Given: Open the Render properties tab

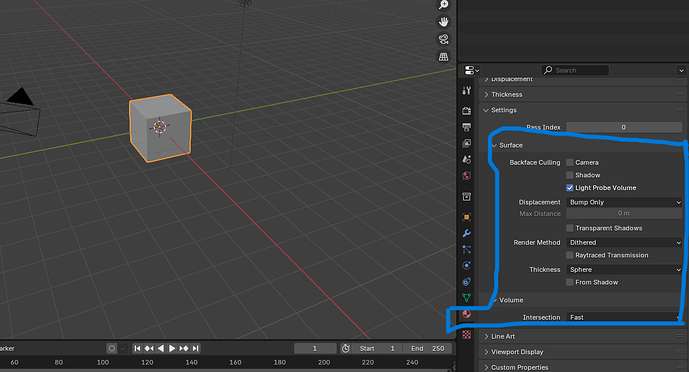Looking at the screenshot, I should tap(467, 111).
